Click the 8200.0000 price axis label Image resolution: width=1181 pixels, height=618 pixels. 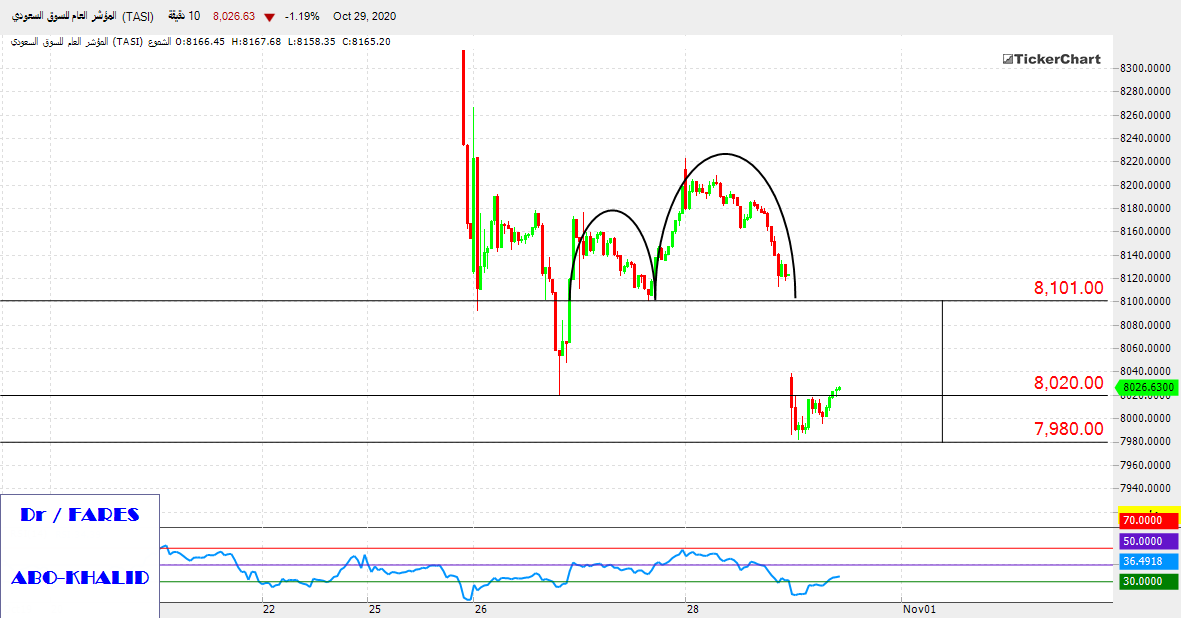[x=1145, y=185]
